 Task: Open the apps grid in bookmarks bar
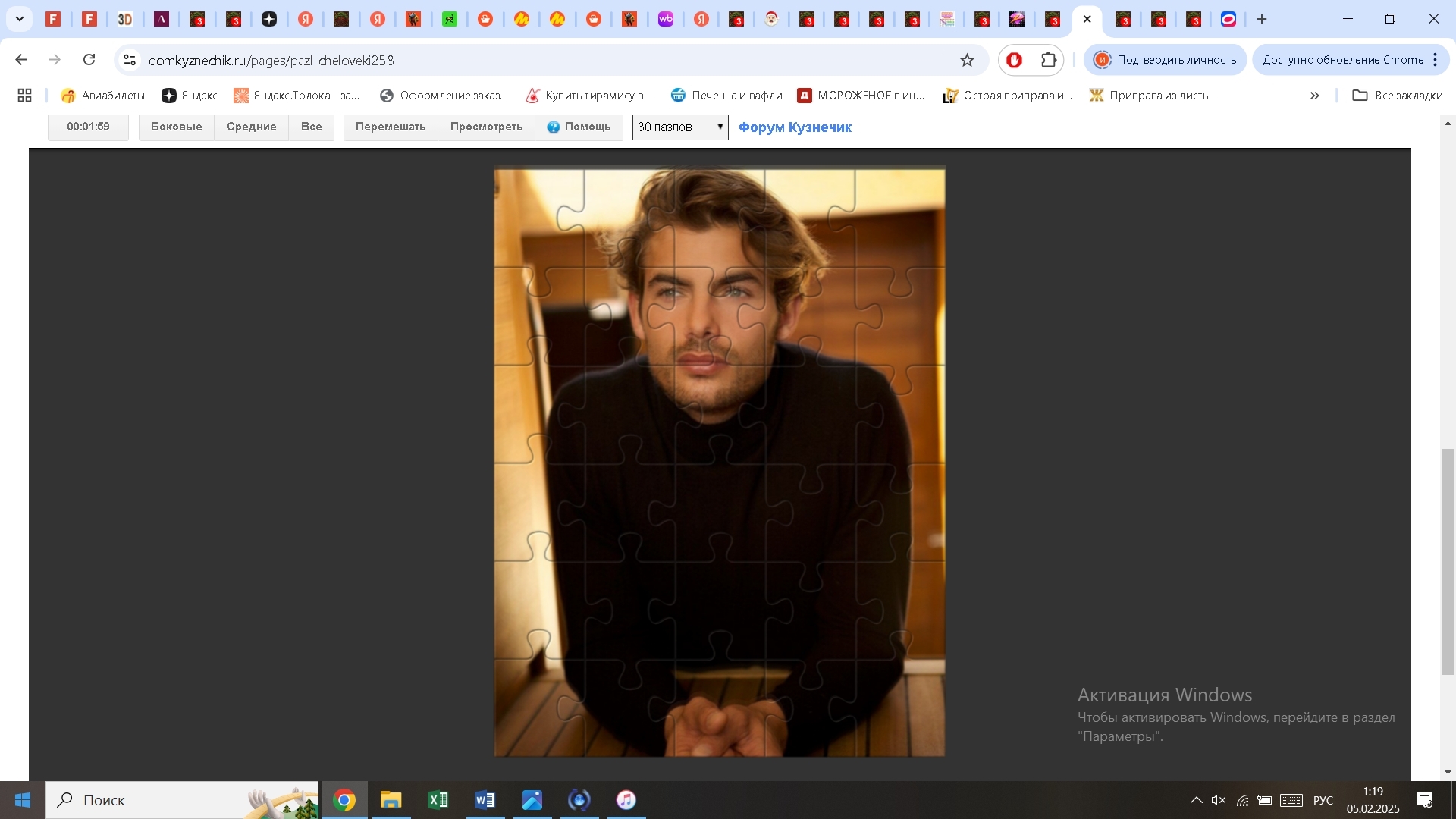coord(24,95)
